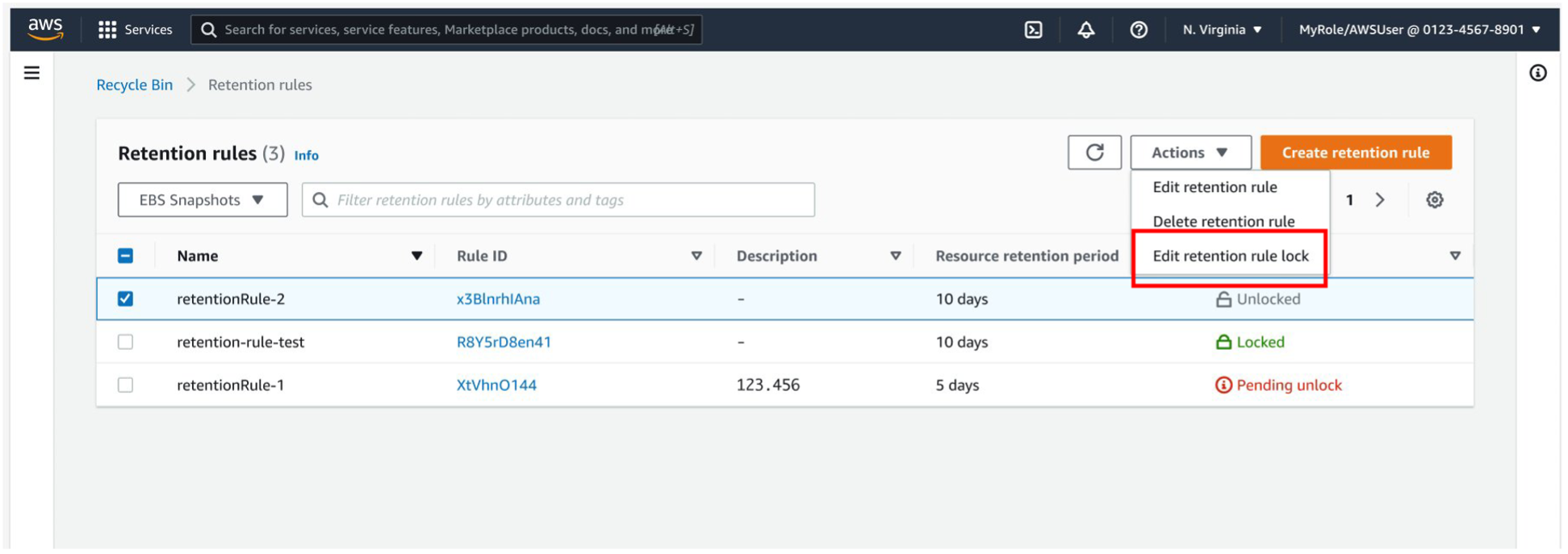Go to next page arrow
This screenshot has width=1568, height=554.
pyautogui.click(x=1380, y=200)
